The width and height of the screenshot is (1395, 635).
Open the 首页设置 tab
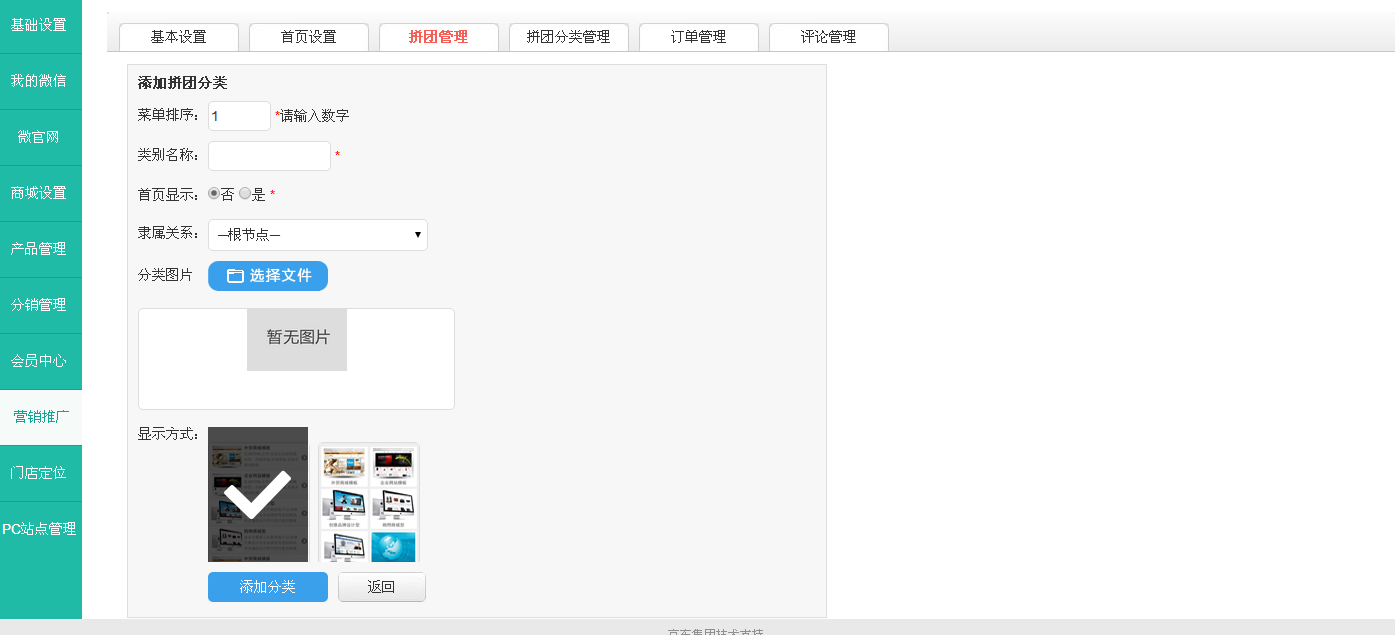tap(309, 37)
